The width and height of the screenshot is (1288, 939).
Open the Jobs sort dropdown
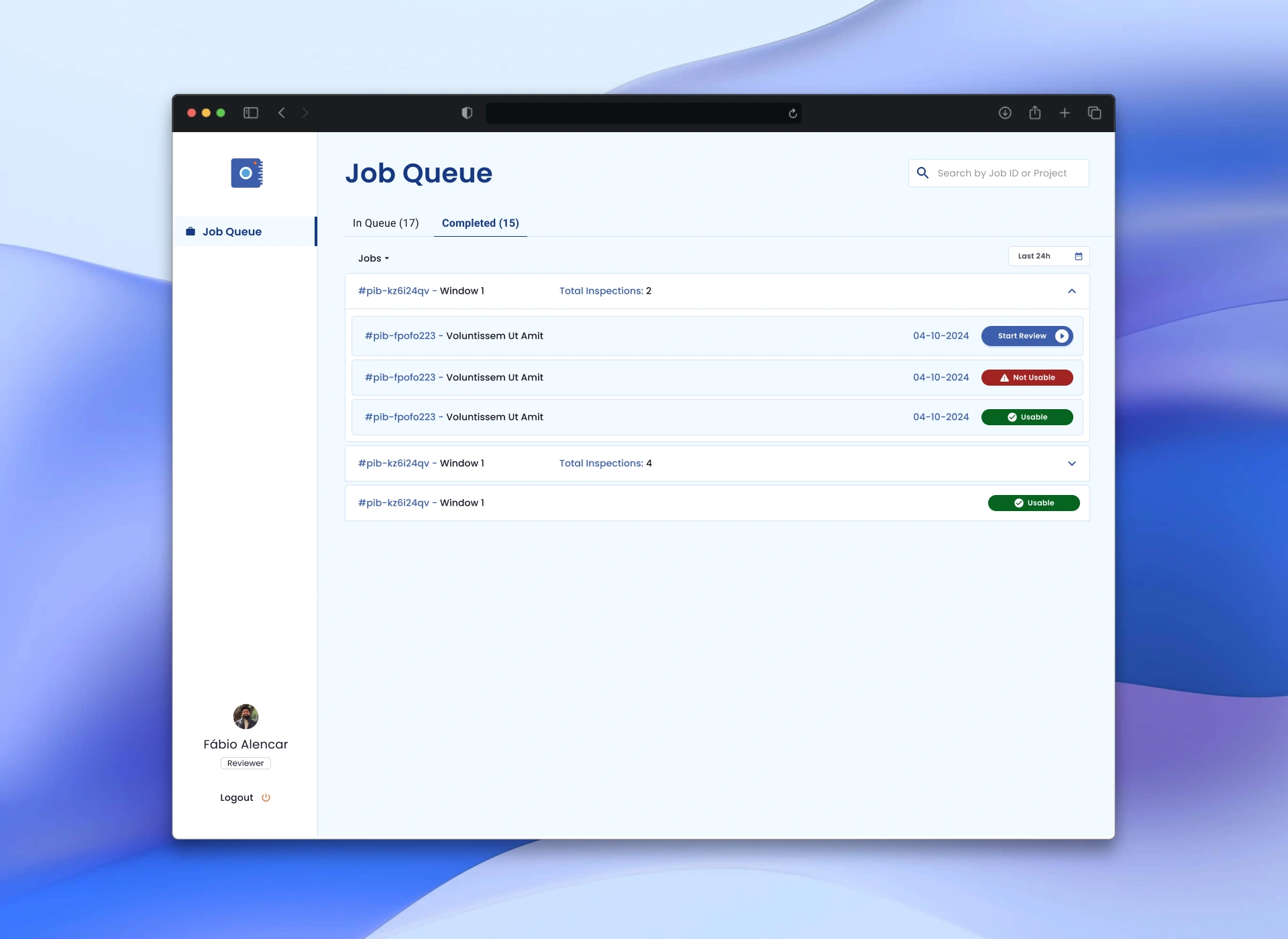tap(373, 258)
